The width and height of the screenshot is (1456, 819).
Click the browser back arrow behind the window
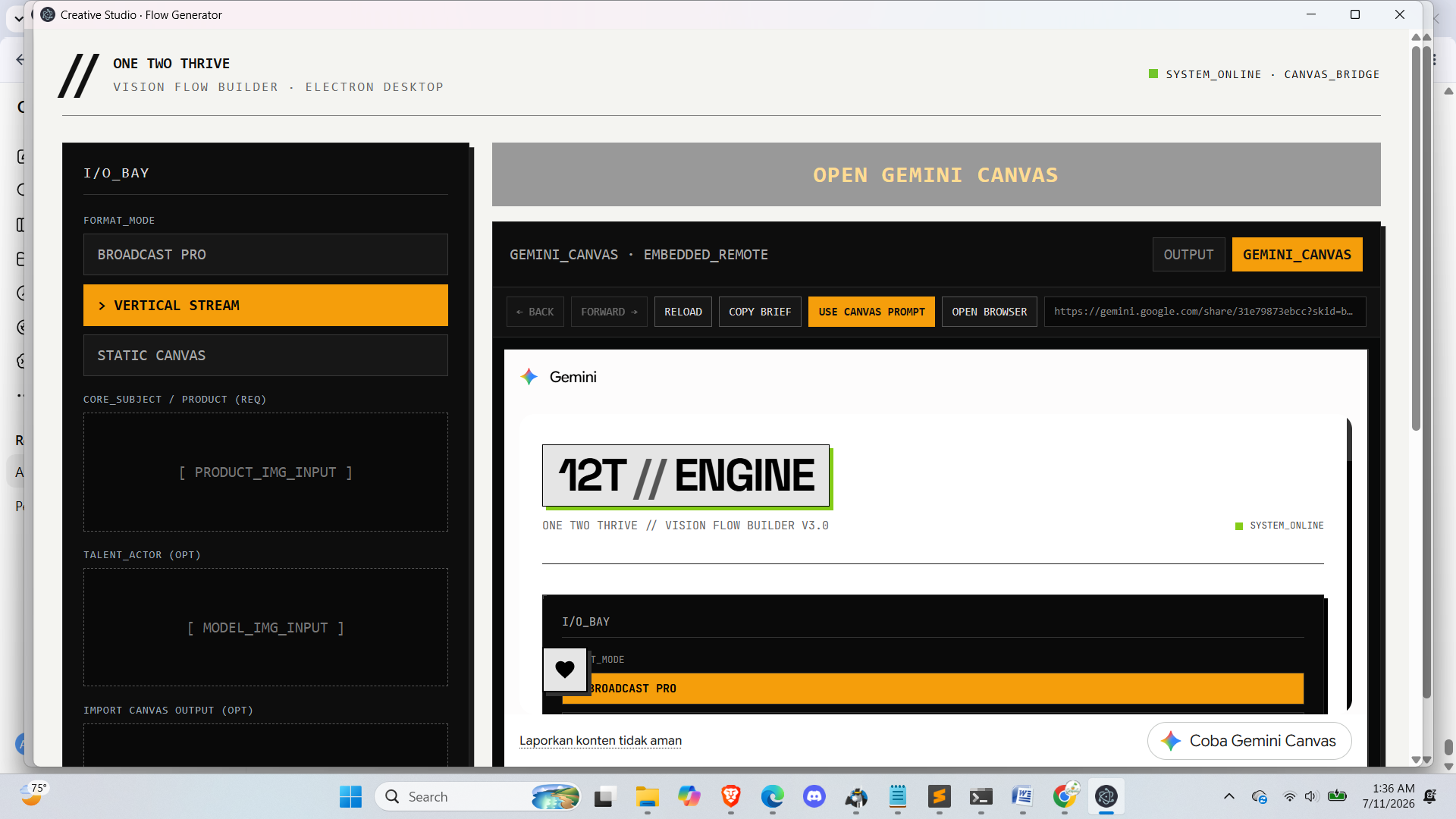pyautogui.click(x=20, y=60)
